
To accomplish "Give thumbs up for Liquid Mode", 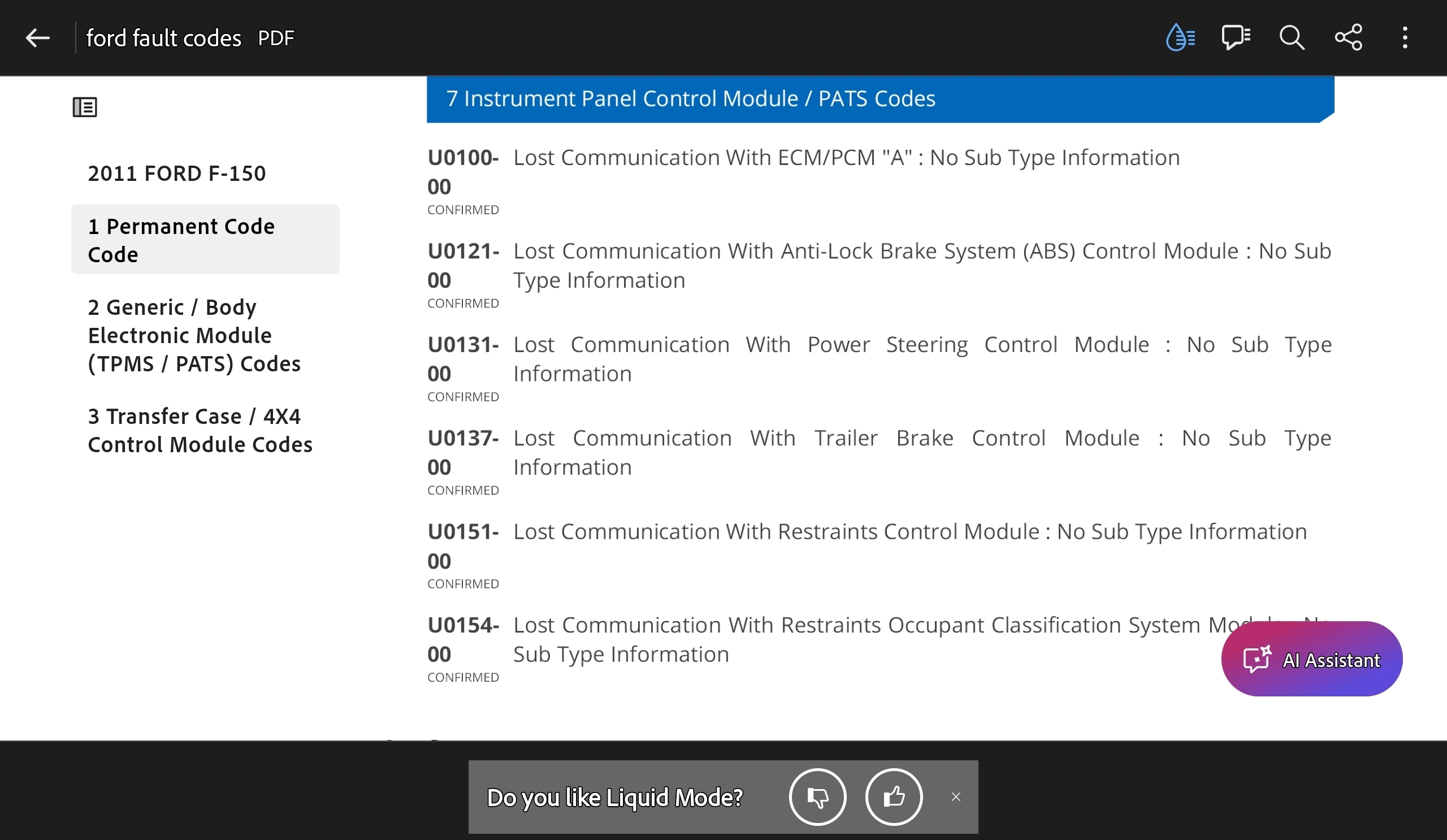I will click(x=894, y=797).
